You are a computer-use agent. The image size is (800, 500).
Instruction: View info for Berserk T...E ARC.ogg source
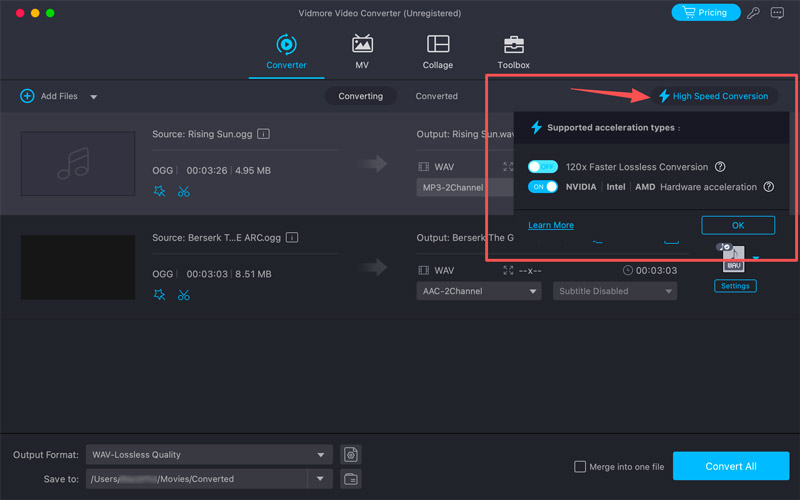coord(292,238)
